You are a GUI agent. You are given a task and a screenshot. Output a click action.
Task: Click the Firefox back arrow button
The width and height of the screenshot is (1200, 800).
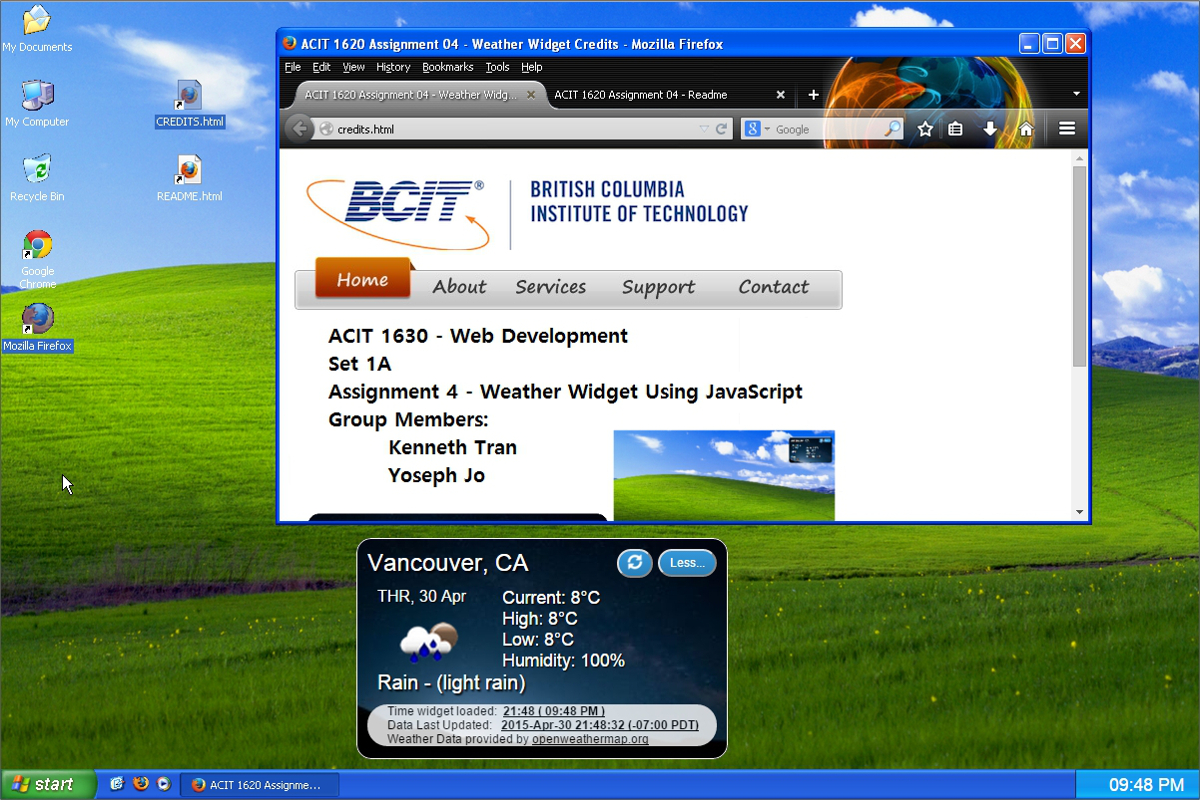pos(298,129)
